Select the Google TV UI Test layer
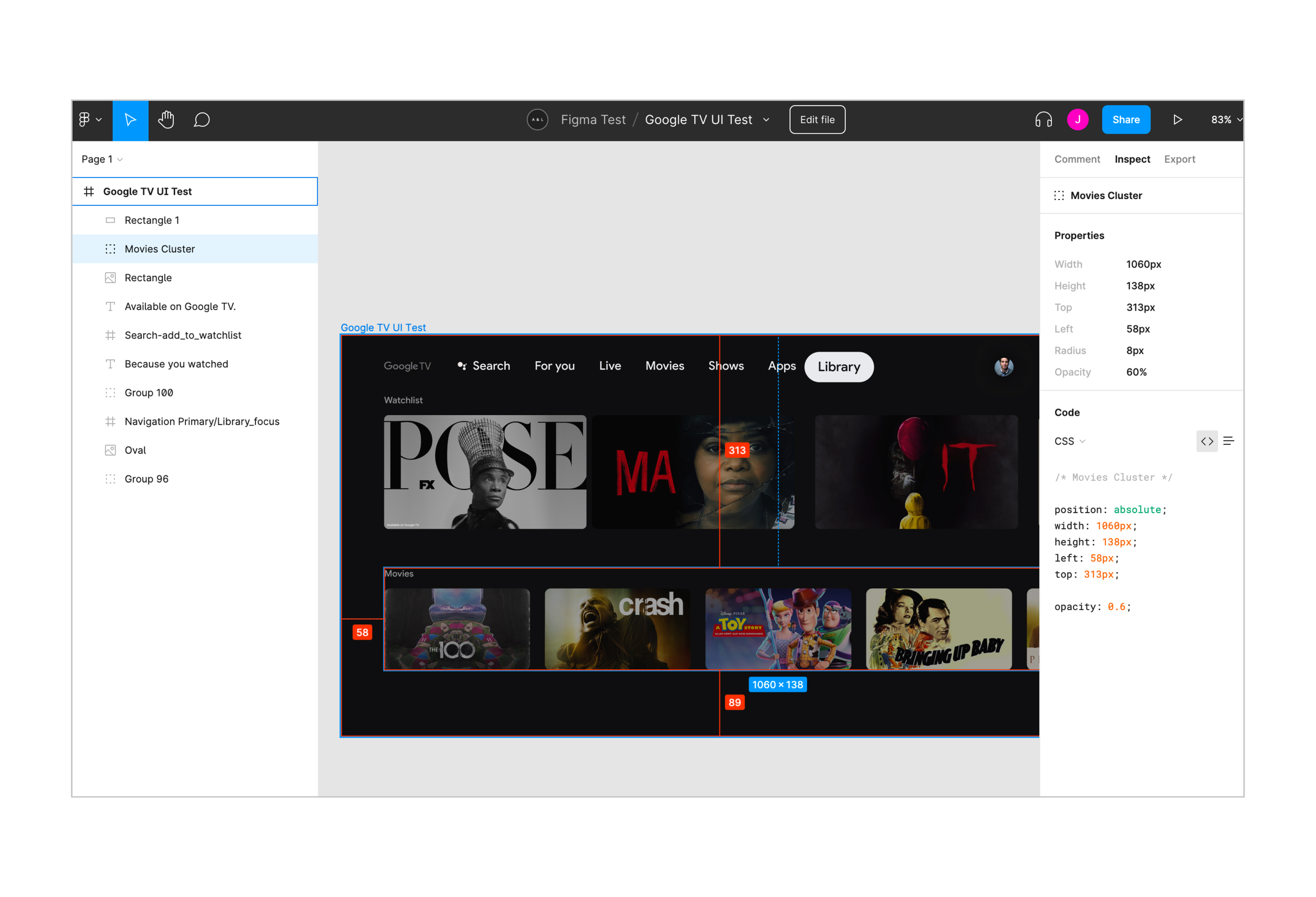The image size is (1316, 897). pos(195,192)
